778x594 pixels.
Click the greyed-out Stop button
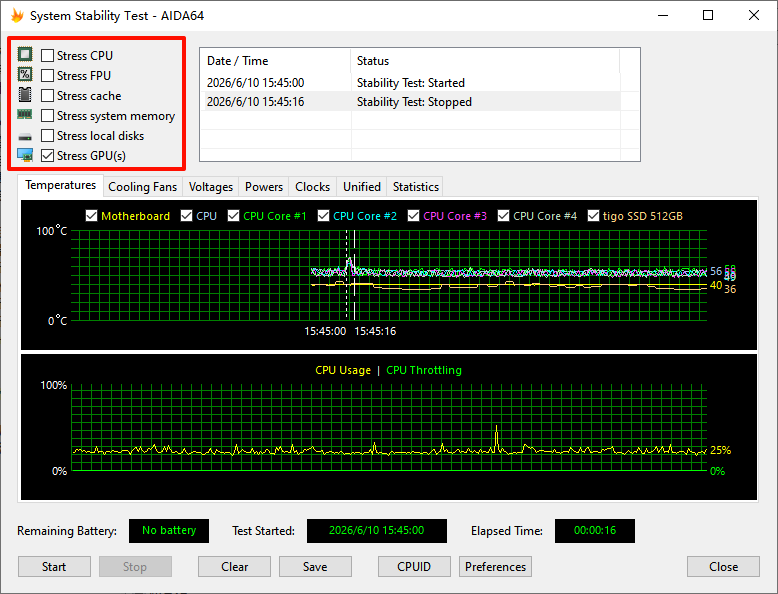(x=135, y=567)
